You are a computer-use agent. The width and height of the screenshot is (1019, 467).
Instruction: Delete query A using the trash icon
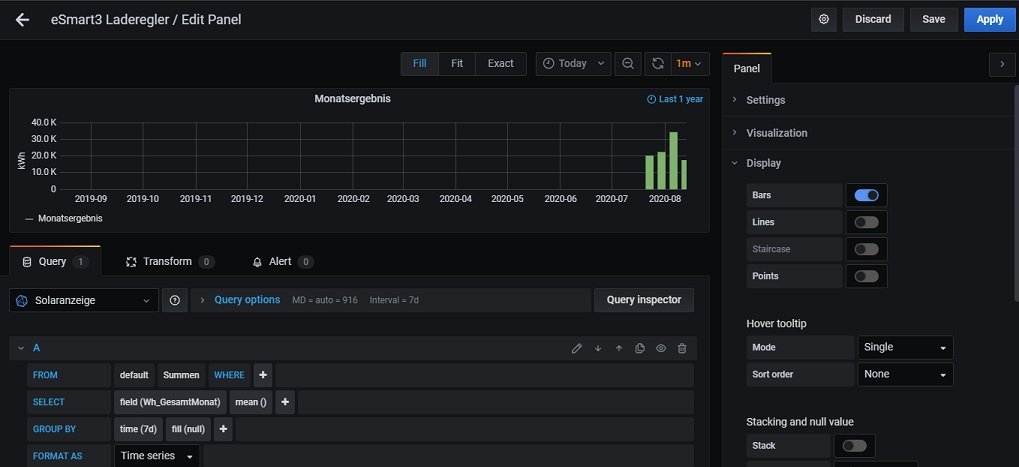(x=682, y=348)
